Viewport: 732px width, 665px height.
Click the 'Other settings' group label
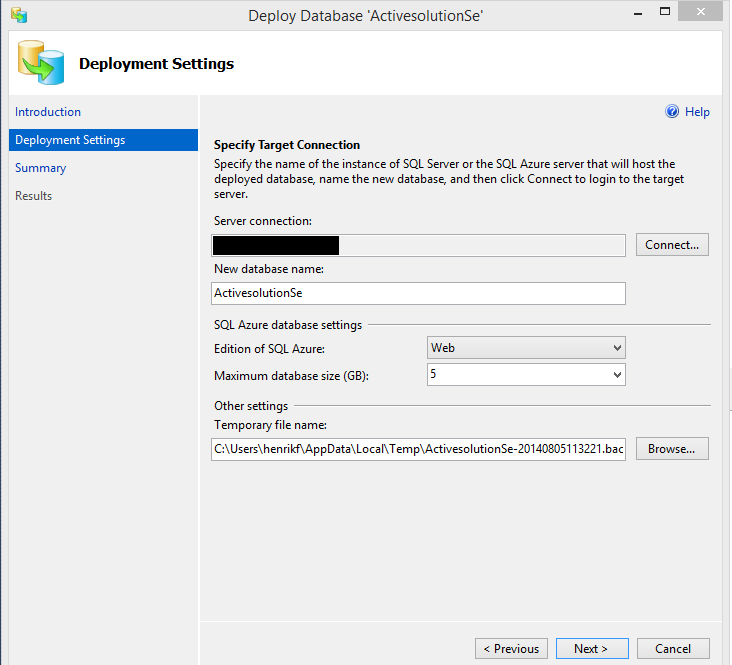click(251, 406)
